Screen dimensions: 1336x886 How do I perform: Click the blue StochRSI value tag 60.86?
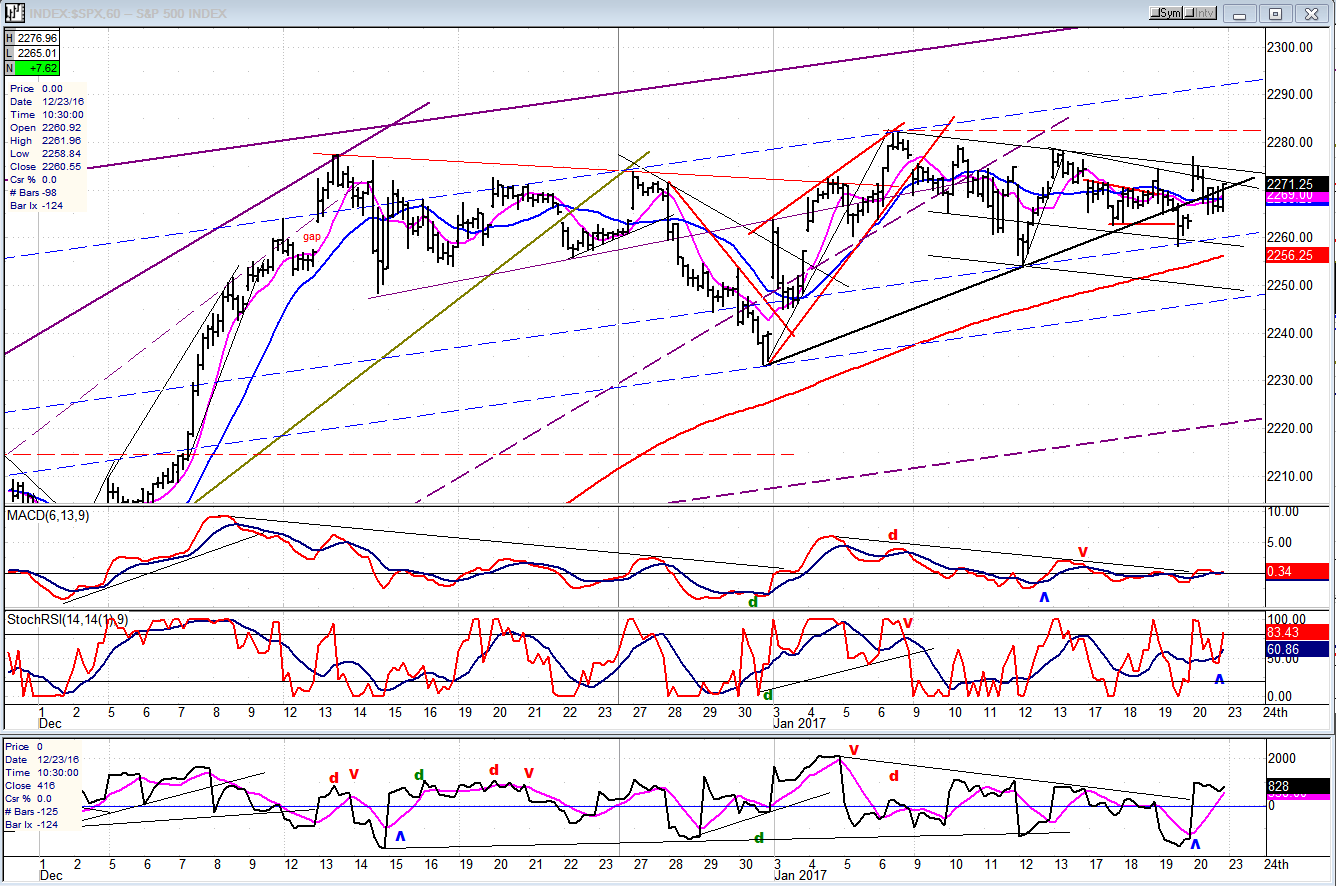1301,649
